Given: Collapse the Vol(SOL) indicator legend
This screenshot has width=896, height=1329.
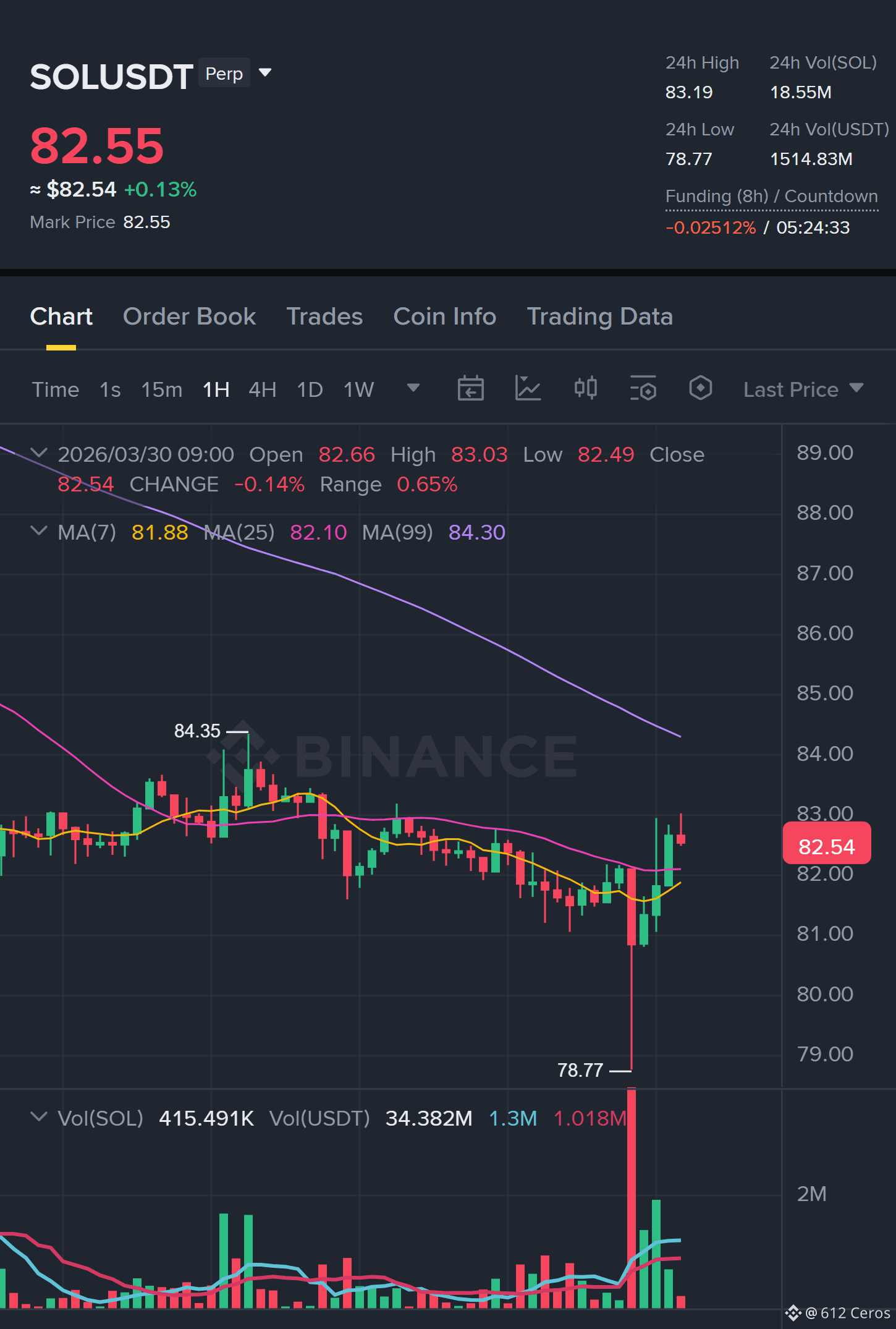Looking at the screenshot, I should [38, 1117].
